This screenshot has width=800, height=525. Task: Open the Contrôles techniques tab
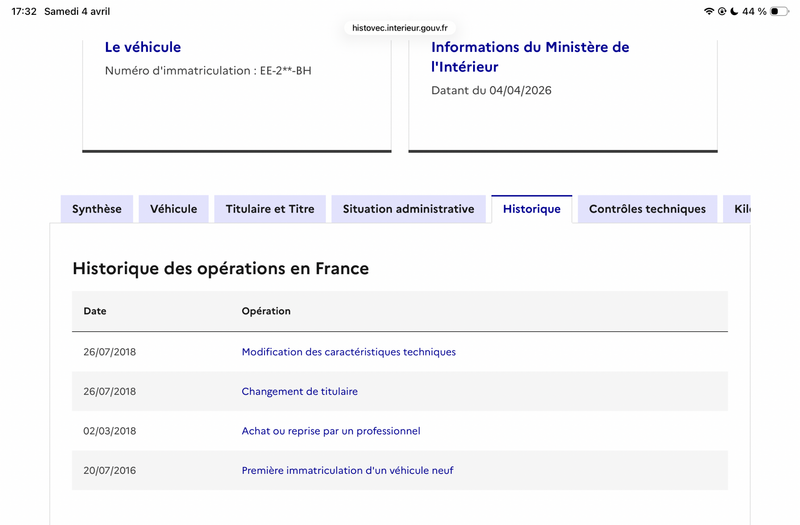(647, 209)
